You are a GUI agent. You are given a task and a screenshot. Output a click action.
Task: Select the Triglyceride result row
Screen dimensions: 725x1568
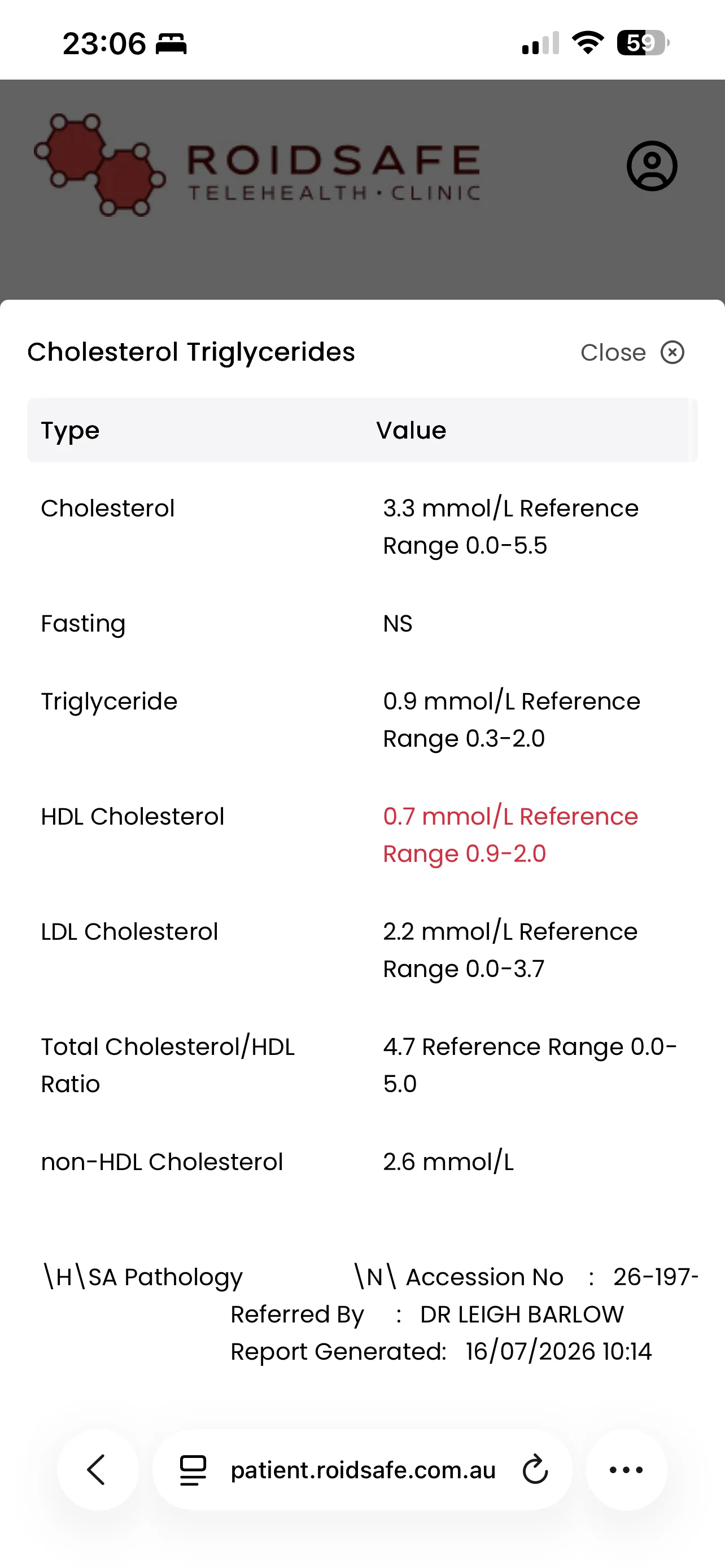click(x=362, y=720)
